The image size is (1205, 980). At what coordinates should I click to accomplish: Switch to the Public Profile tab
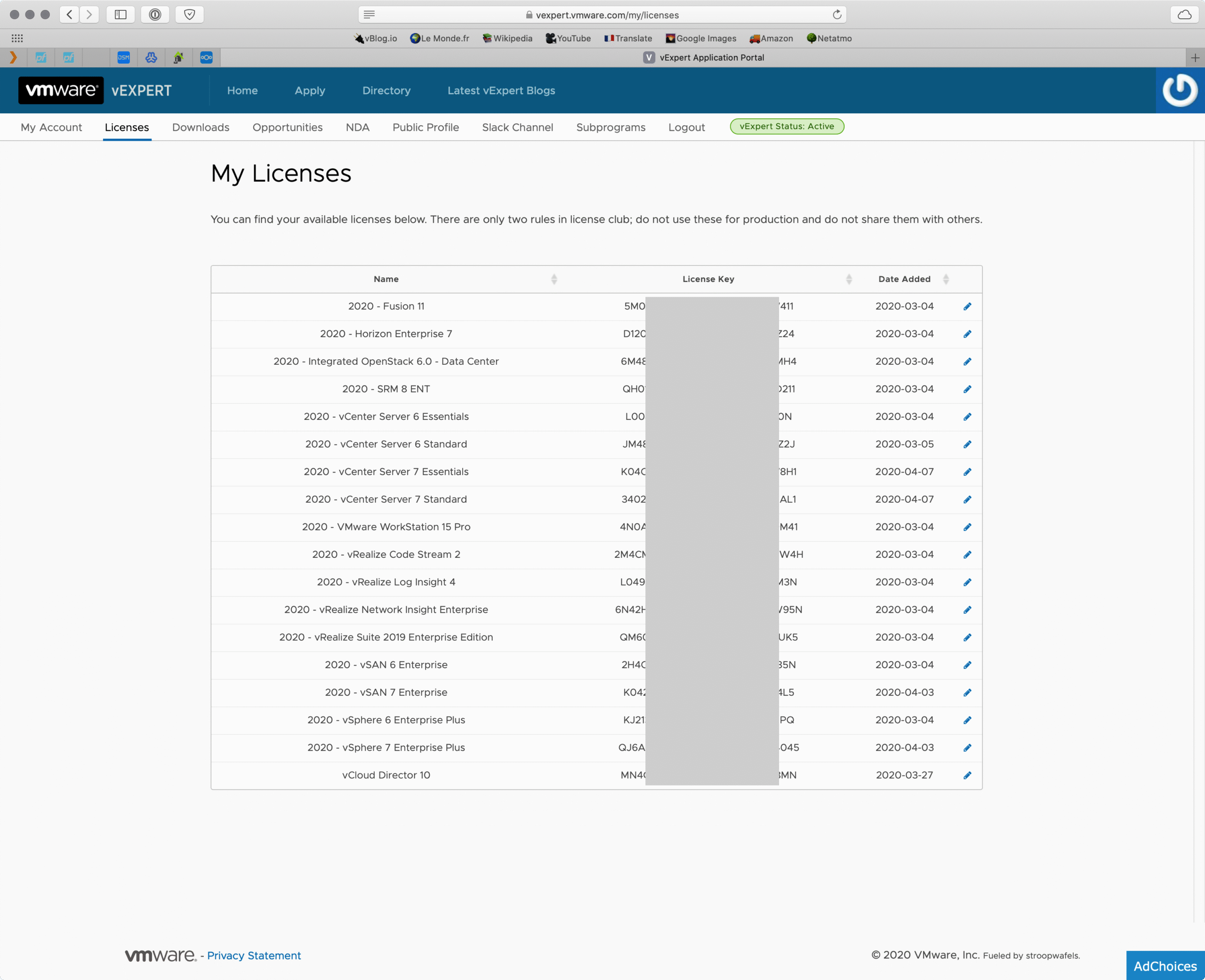point(426,128)
